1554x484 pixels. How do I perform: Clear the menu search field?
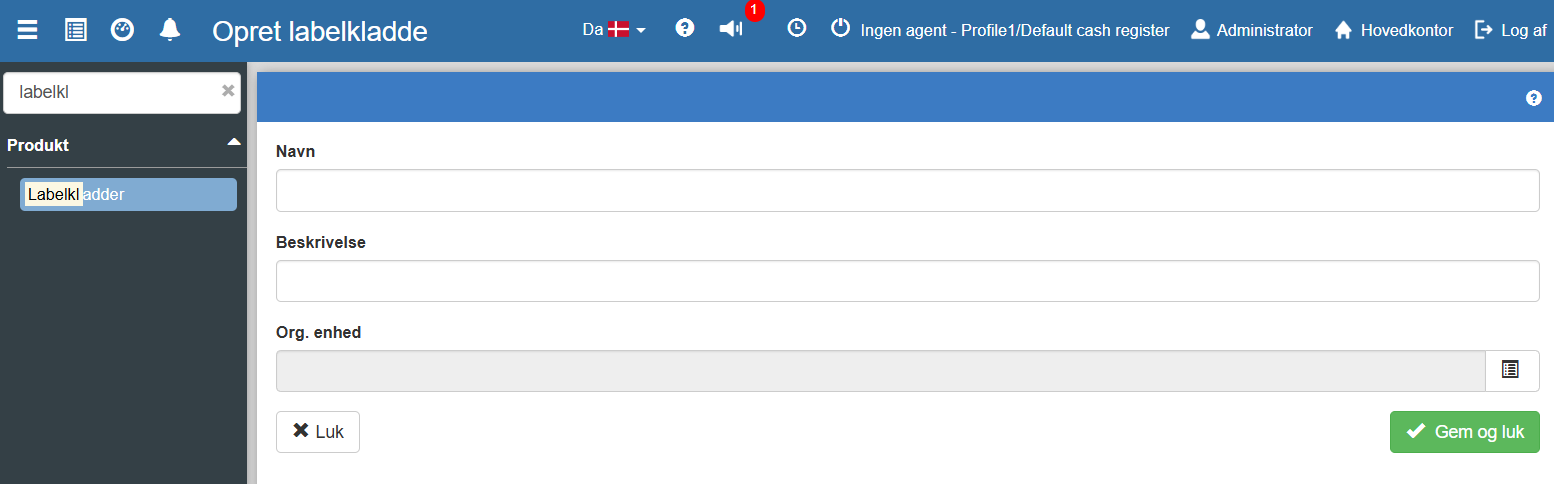228,91
